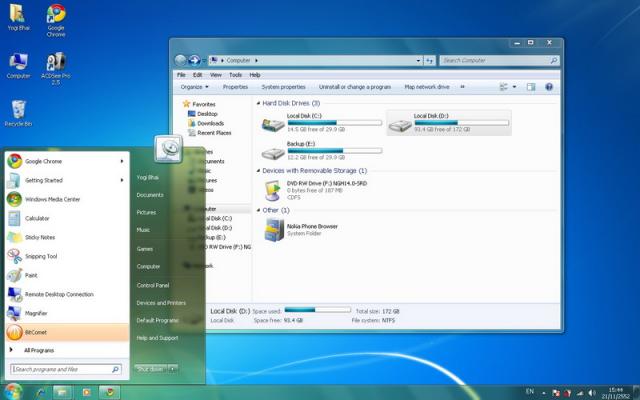The height and width of the screenshot is (400, 640).
Task: Click the Explorer forward arrow button
Action: pos(194,60)
